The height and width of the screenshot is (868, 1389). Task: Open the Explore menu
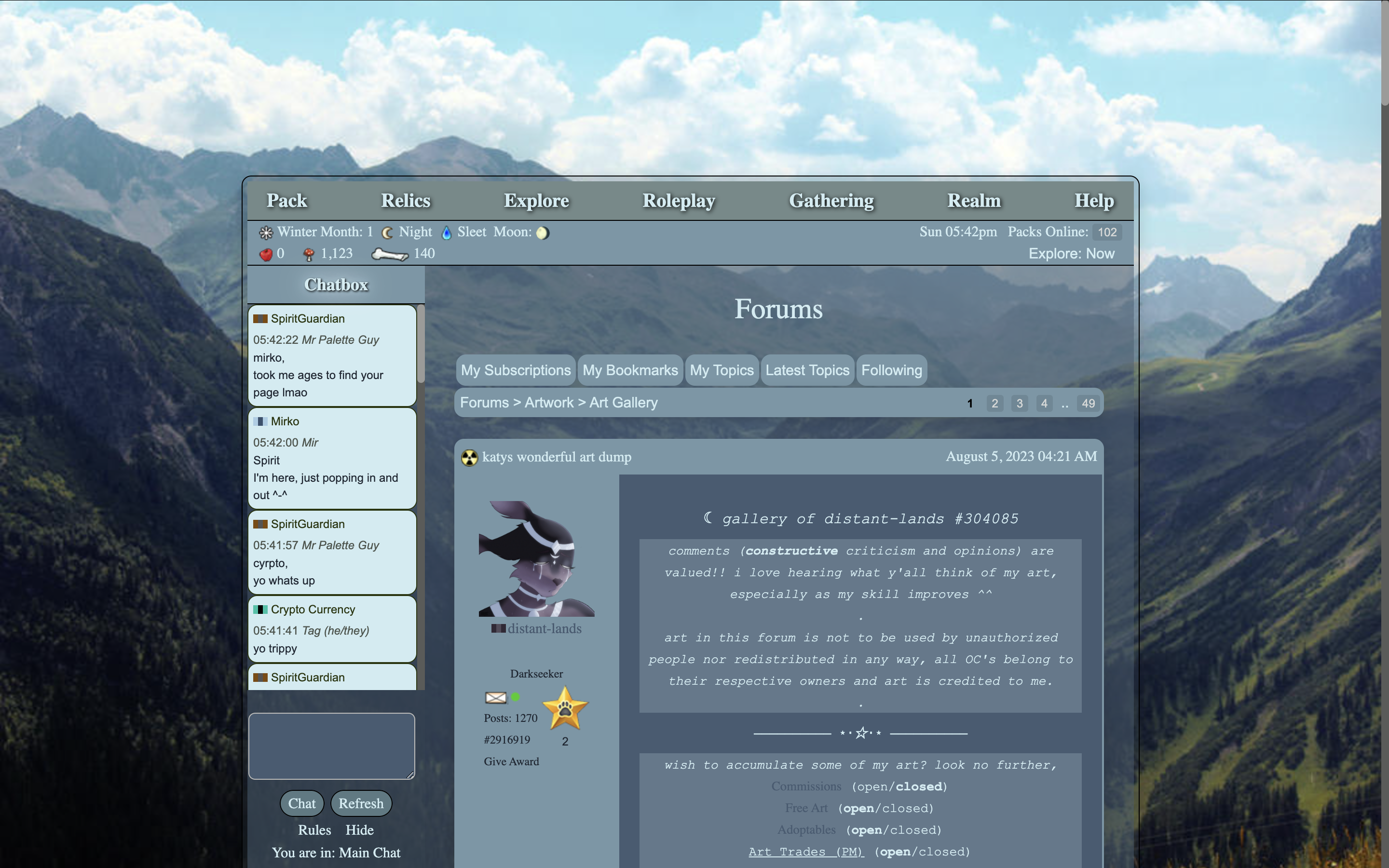pyautogui.click(x=536, y=200)
